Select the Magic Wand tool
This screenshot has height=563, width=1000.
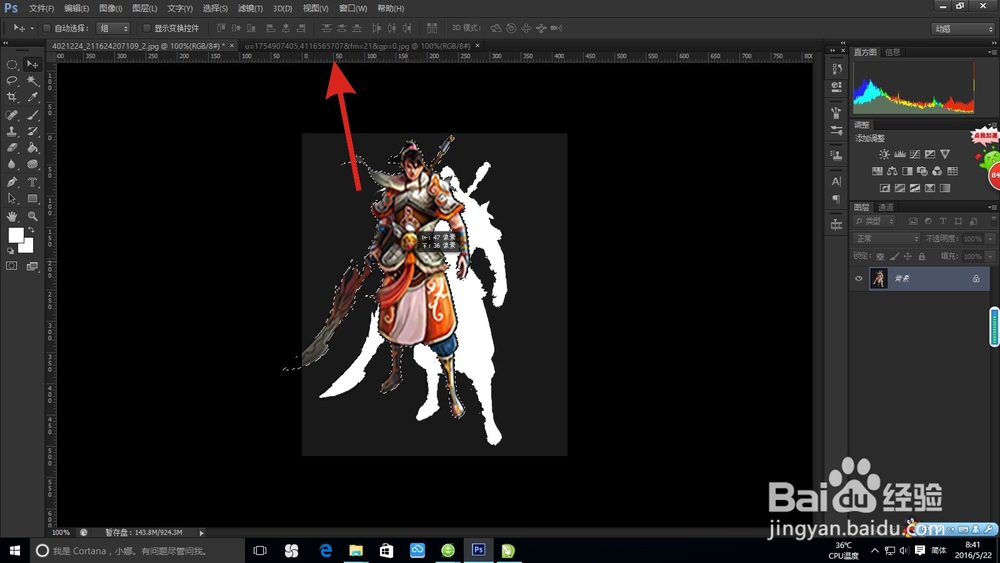[x=32, y=80]
